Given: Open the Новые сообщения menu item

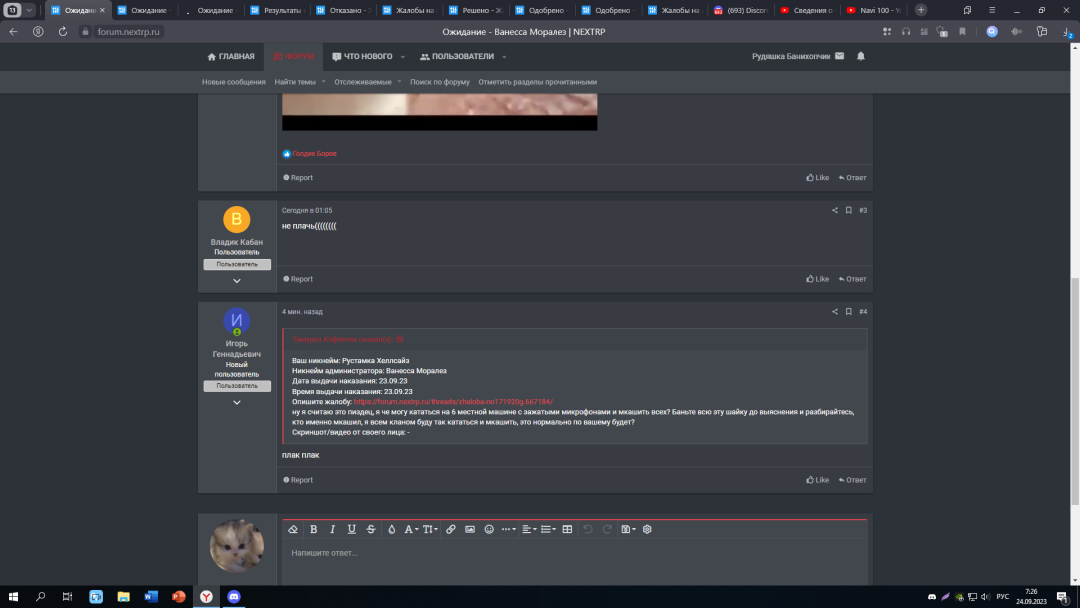Looking at the screenshot, I should 234,82.
